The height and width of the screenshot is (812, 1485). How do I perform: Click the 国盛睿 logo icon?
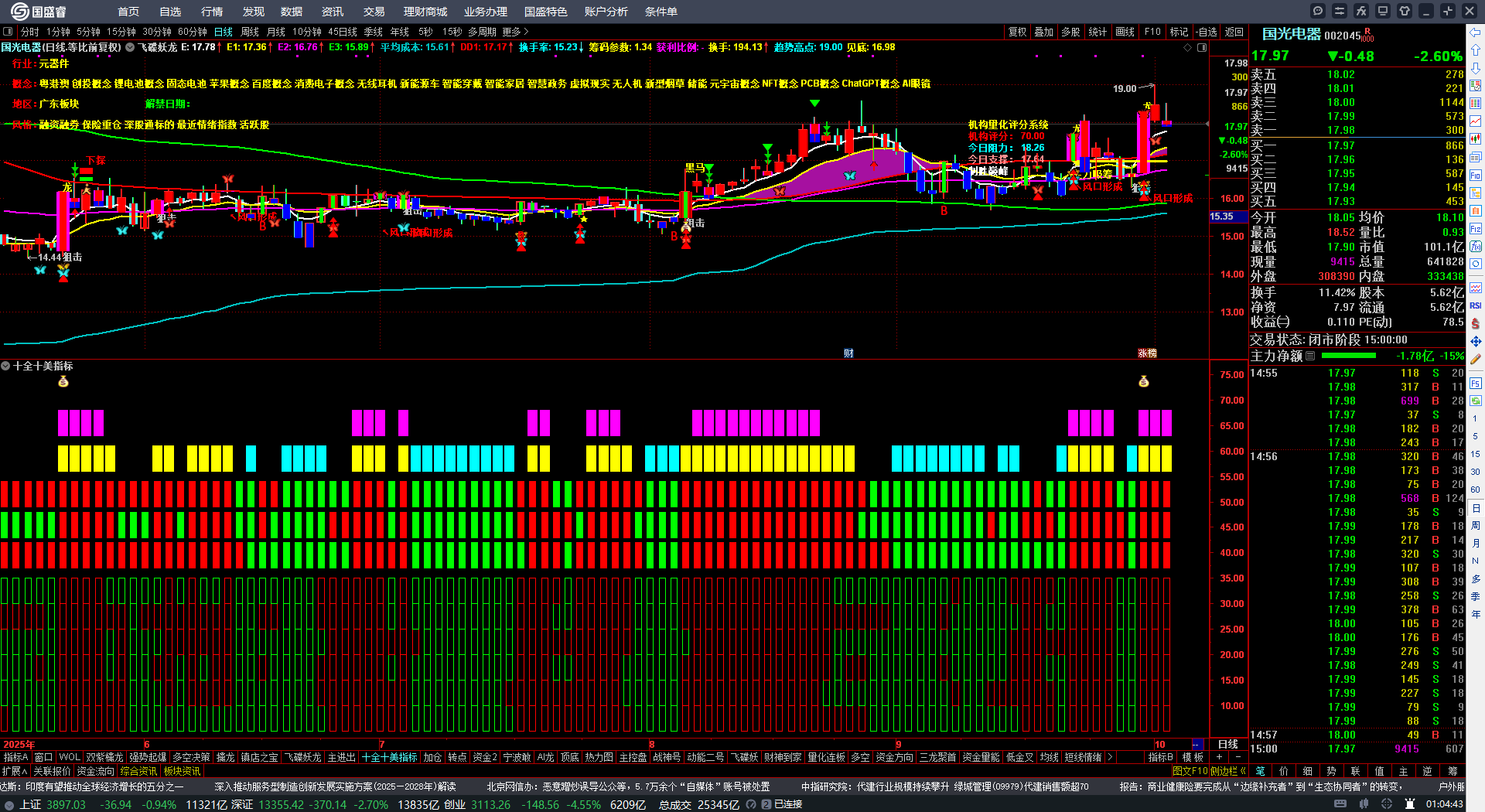pyautogui.click(x=19, y=12)
